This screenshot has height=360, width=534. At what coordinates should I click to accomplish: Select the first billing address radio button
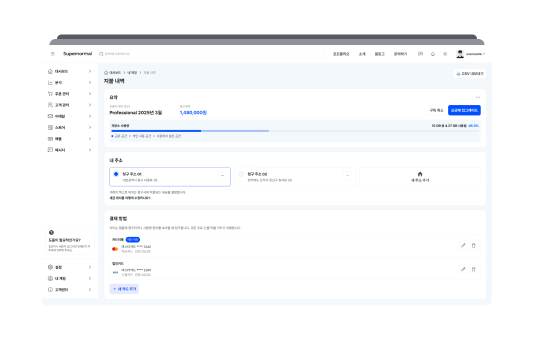(116, 174)
